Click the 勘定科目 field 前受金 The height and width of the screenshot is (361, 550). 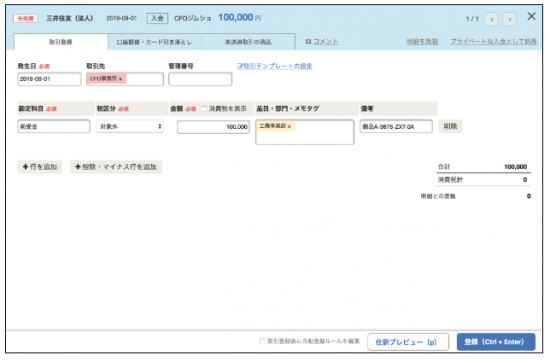(54, 126)
